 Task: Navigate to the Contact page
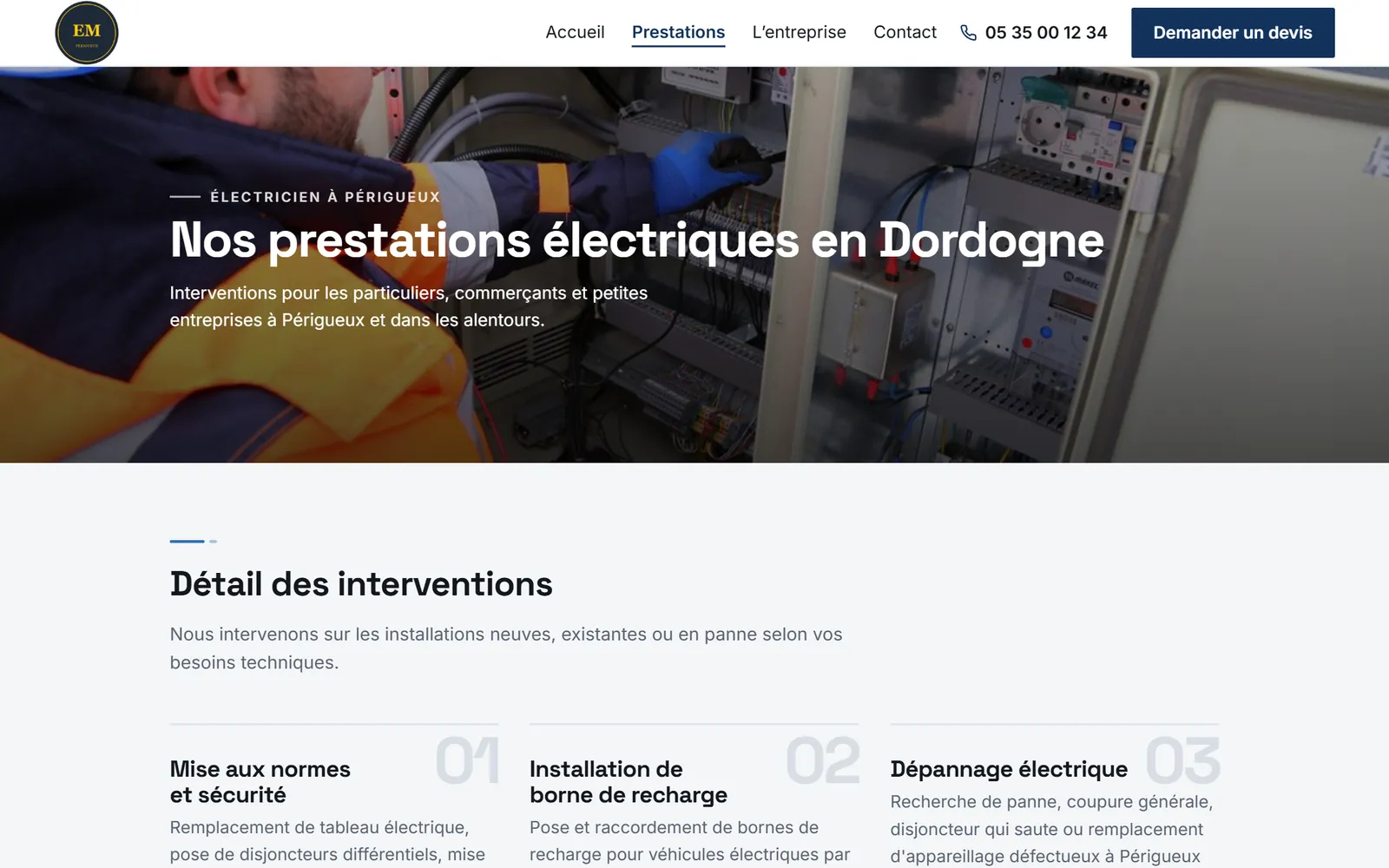pyautogui.click(x=905, y=32)
